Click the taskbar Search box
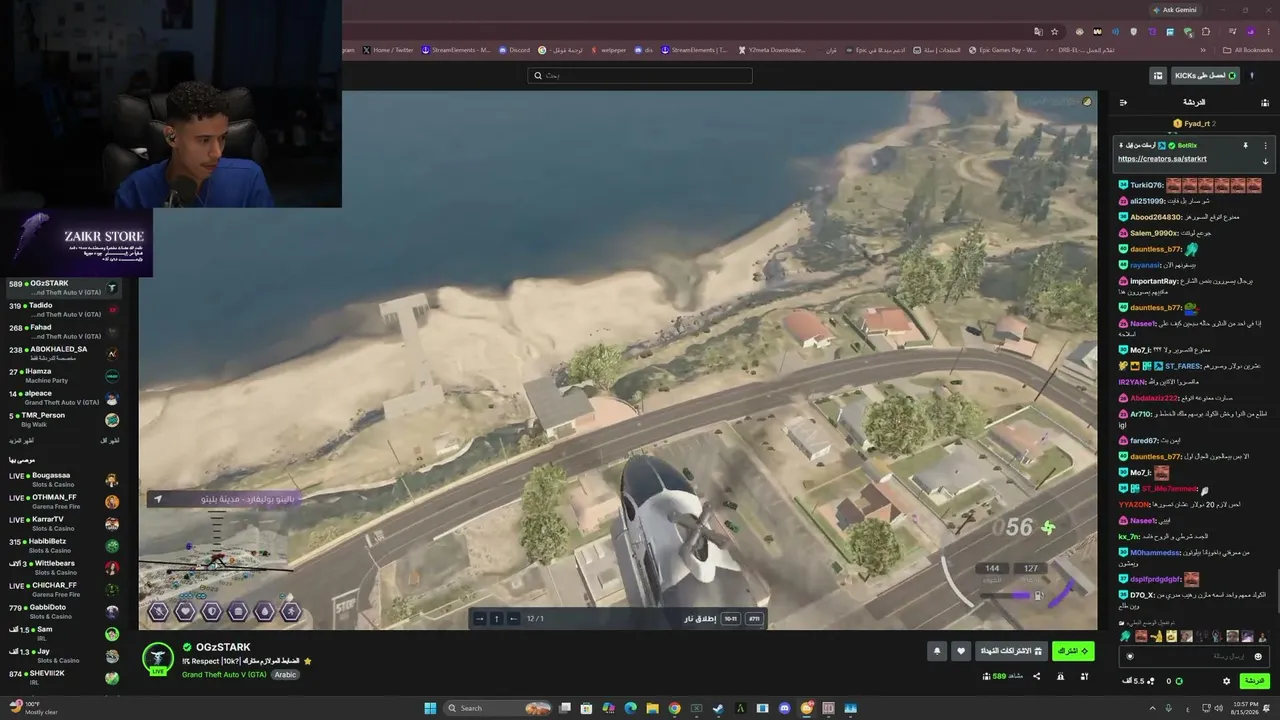Image resolution: width=1280 pixels, height=720 pixels. 499,708
